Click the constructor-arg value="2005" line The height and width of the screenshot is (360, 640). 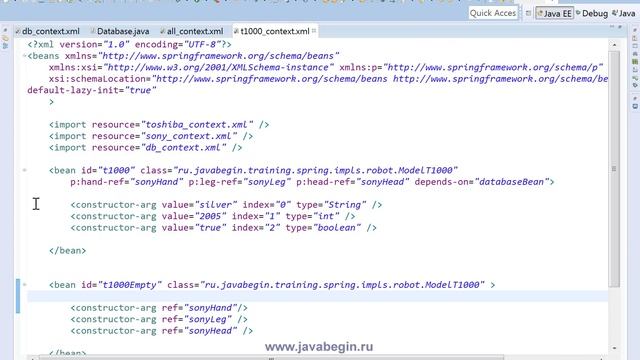pos(213,216)
